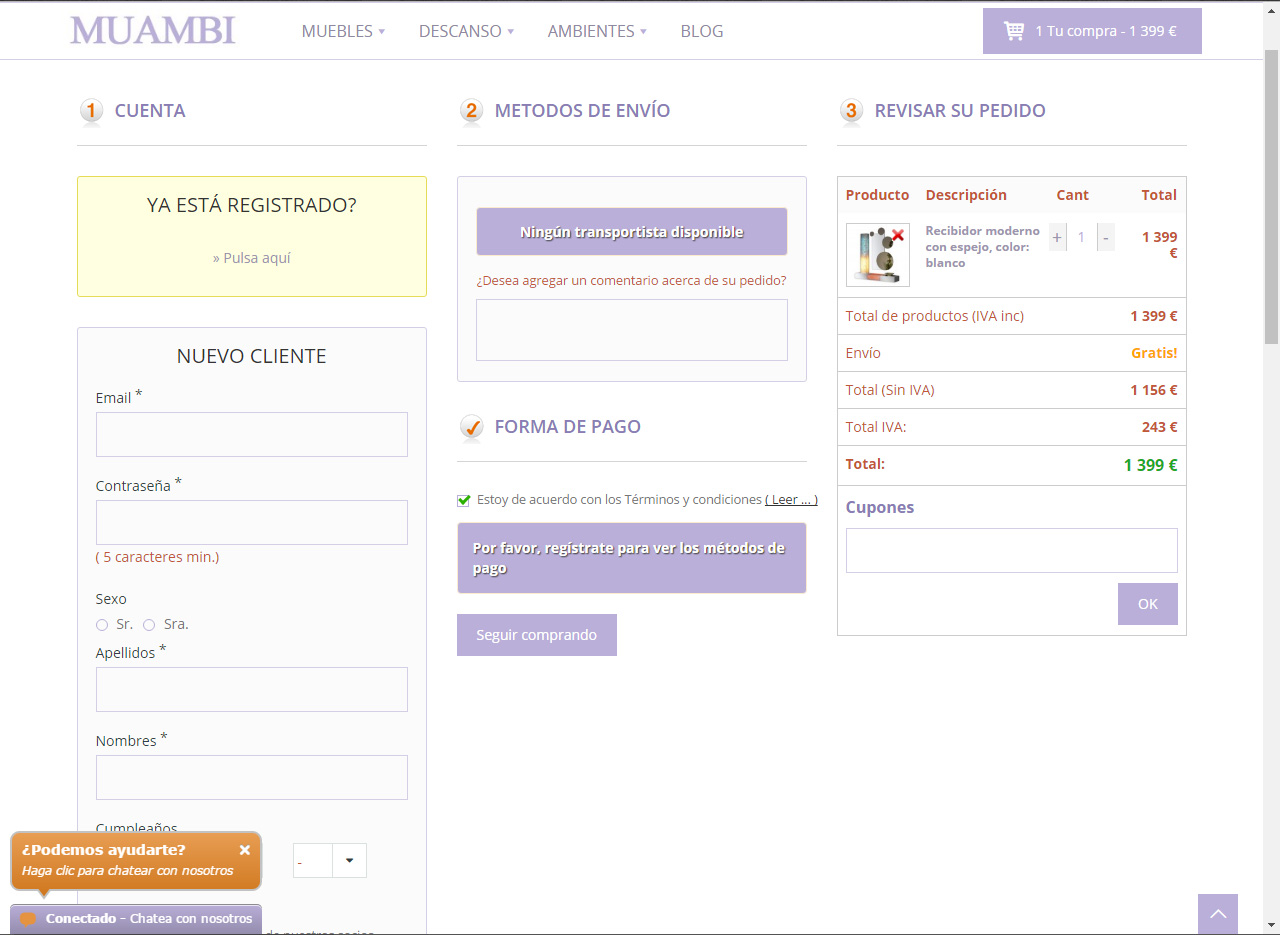Click the back-to-top arrow button

1218,914
